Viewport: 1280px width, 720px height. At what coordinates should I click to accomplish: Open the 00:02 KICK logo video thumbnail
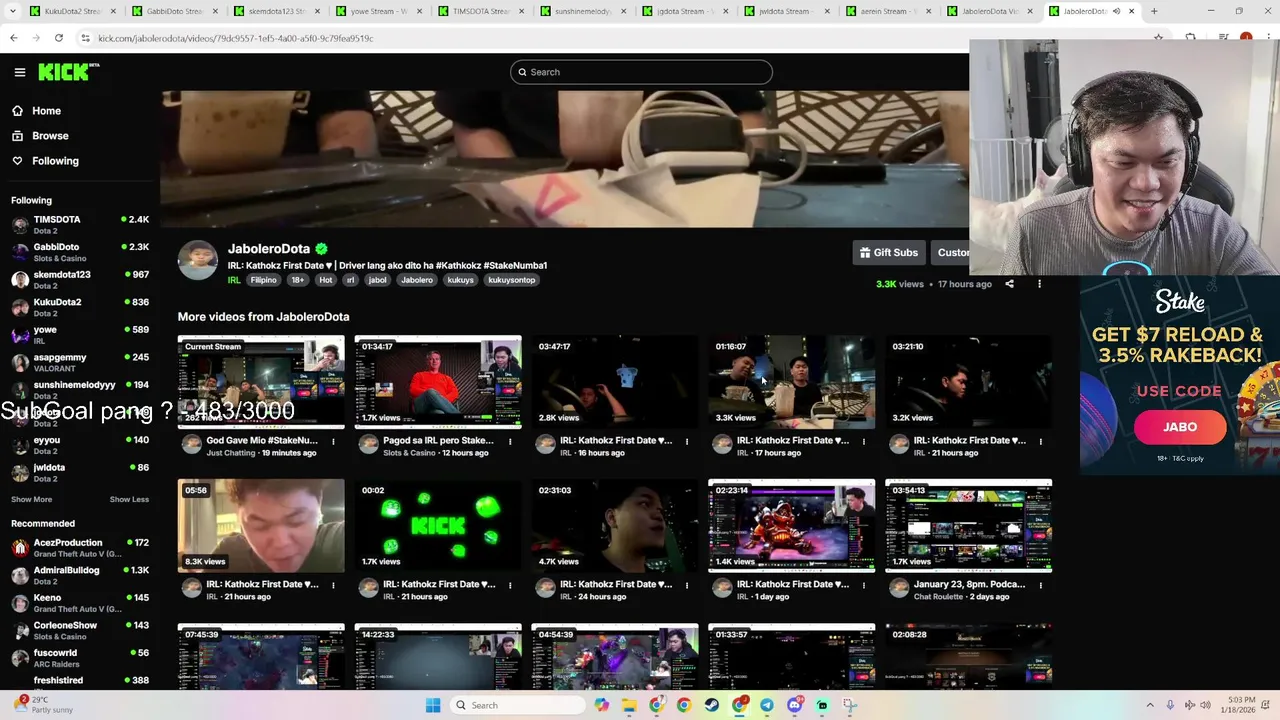[x=438, y=526]
